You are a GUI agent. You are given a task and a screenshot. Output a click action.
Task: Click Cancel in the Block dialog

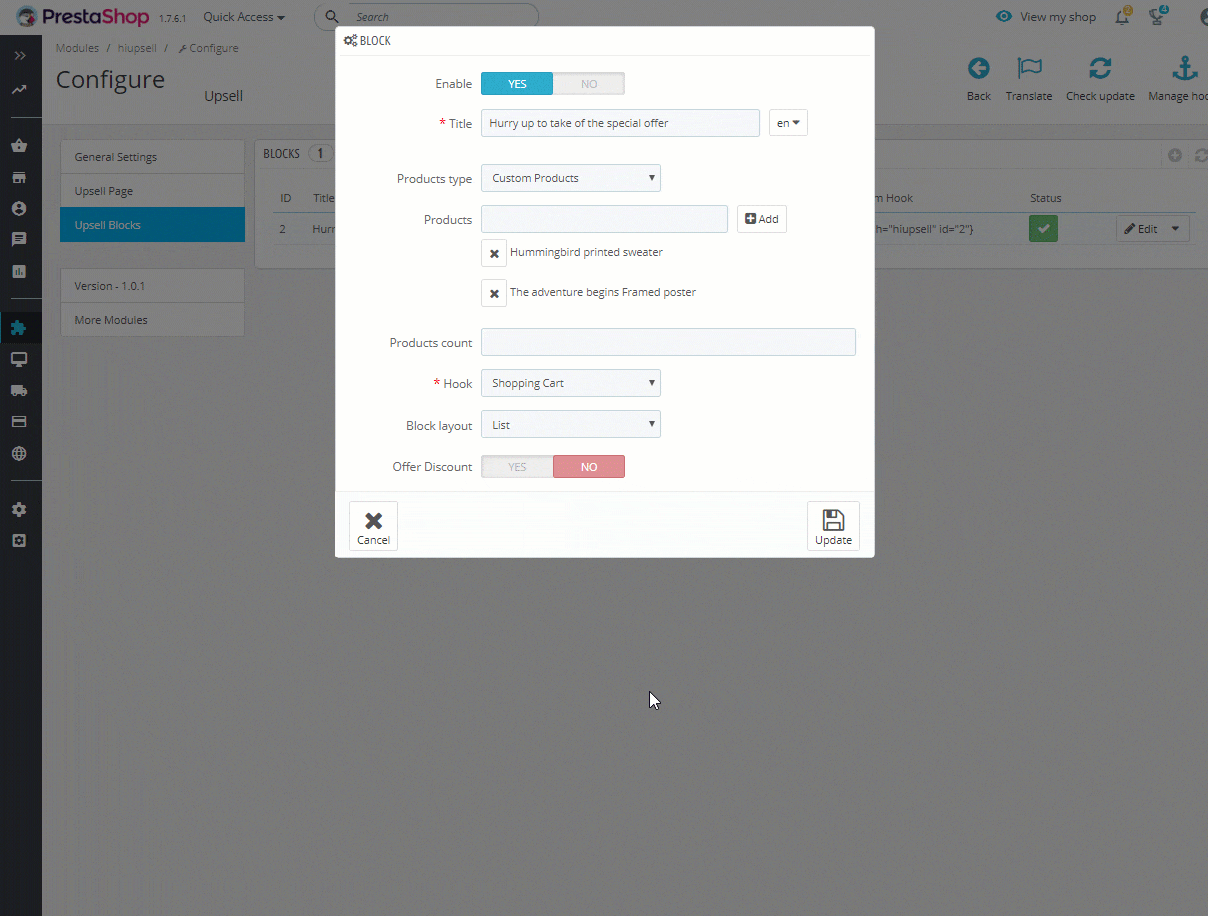point(373,526)
